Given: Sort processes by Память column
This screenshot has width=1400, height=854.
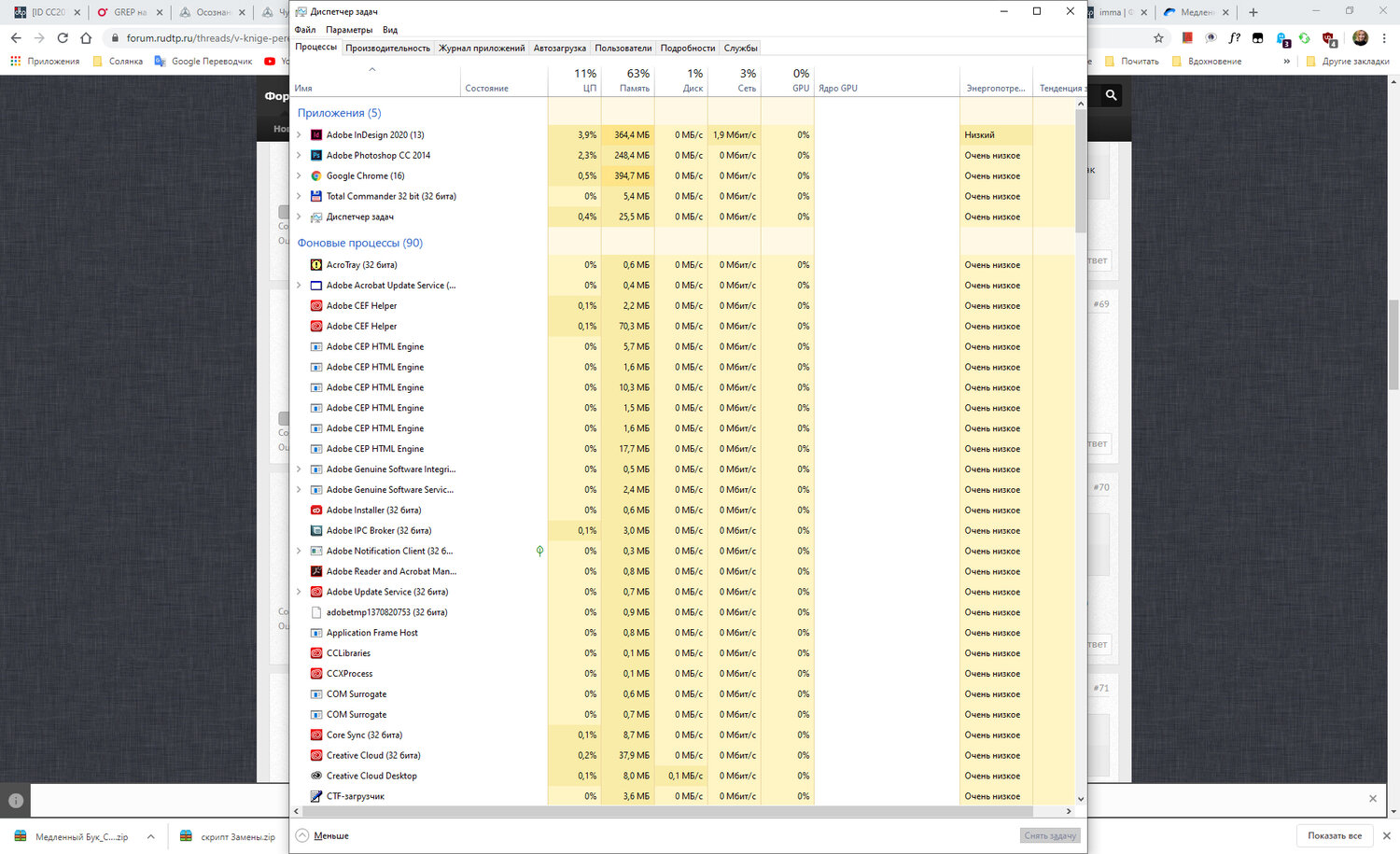Looking at the screenshot, I should (628, 80).
